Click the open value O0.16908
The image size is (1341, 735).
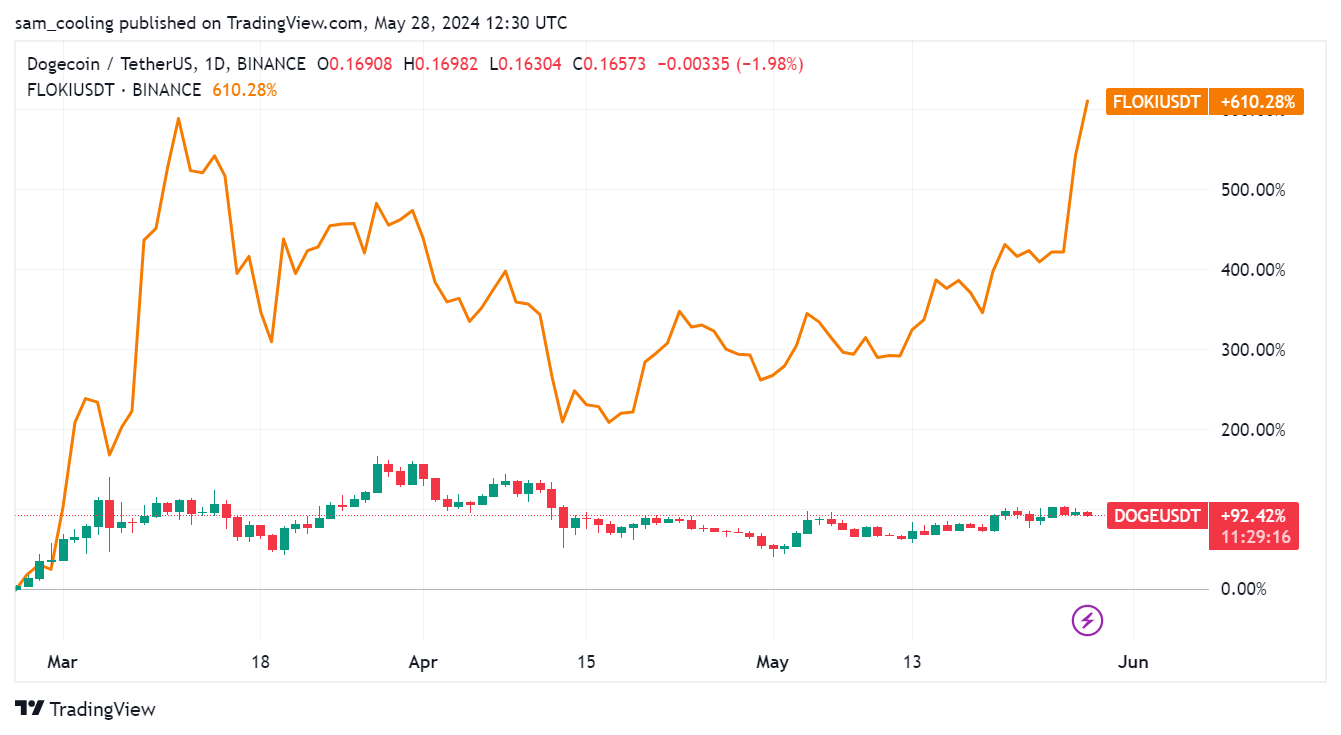(356, 64)
